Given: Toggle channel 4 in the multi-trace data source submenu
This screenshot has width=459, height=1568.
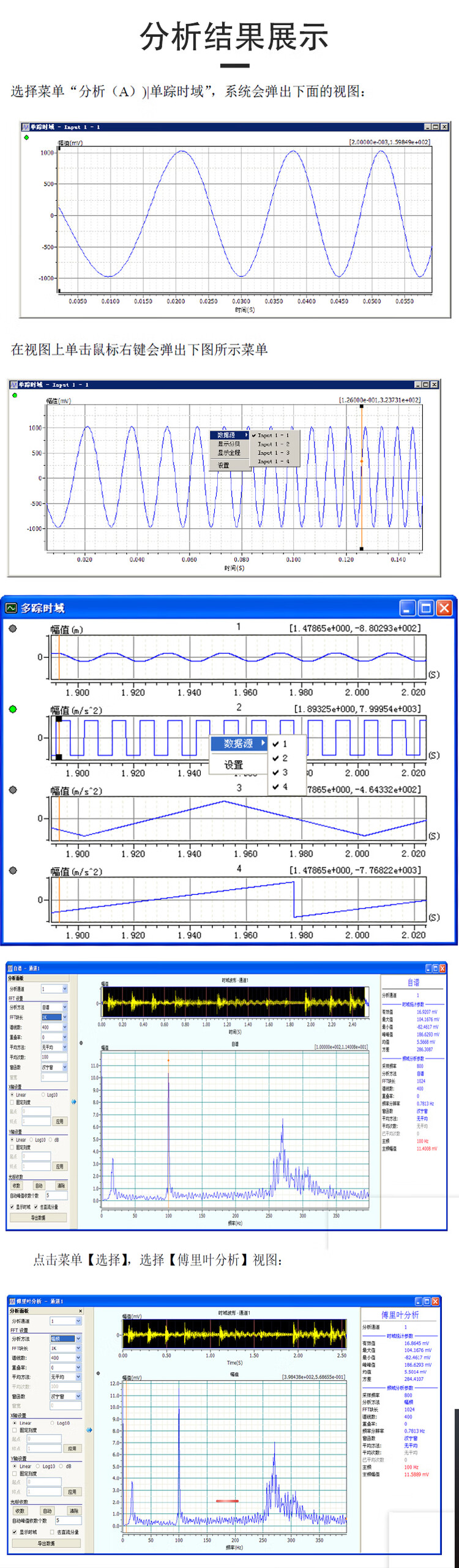Looking at the screenshot, I should [x=286, y=786].
